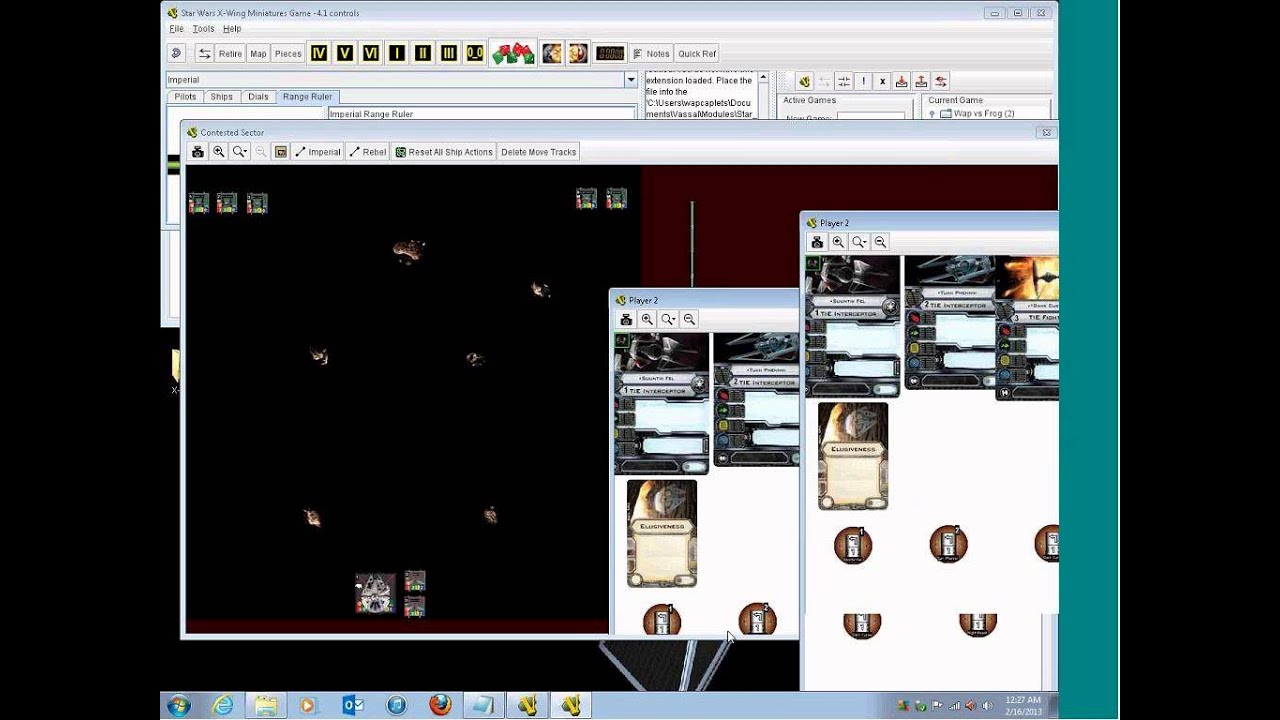Click the exclamation mark server control icon
The width and height of the screenshot is (1280, 720).
point(864,82)
